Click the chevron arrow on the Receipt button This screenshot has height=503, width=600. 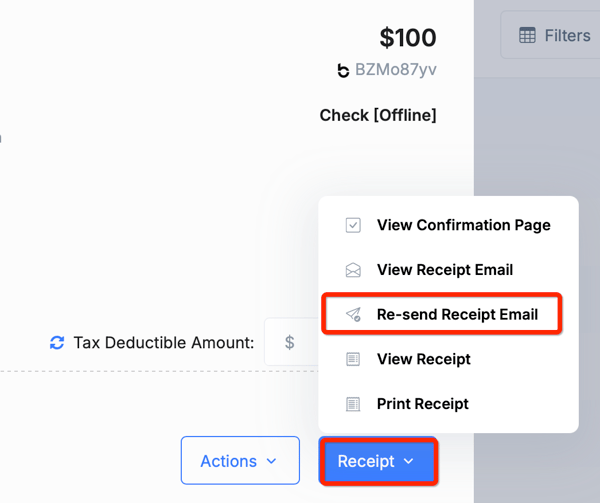pyautogui.click(x=409, y=461)
